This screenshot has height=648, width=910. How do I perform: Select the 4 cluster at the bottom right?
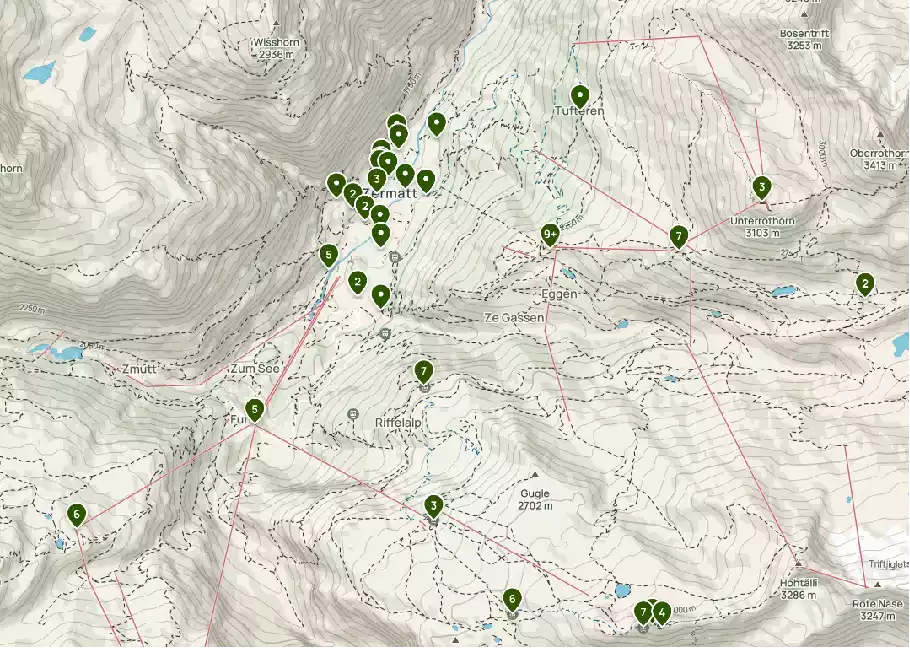click(662, 612)
